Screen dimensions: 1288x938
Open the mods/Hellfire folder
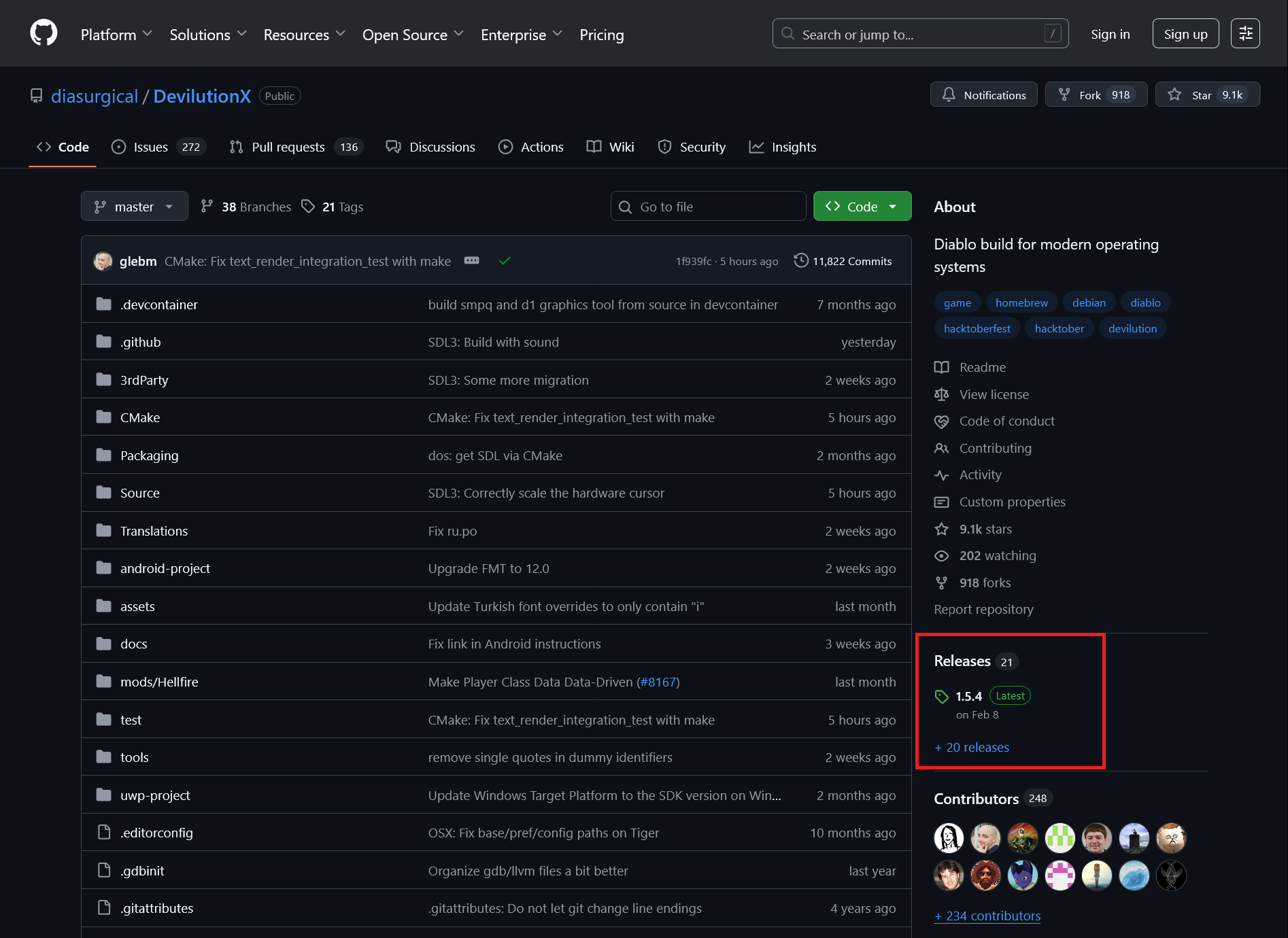159,682
